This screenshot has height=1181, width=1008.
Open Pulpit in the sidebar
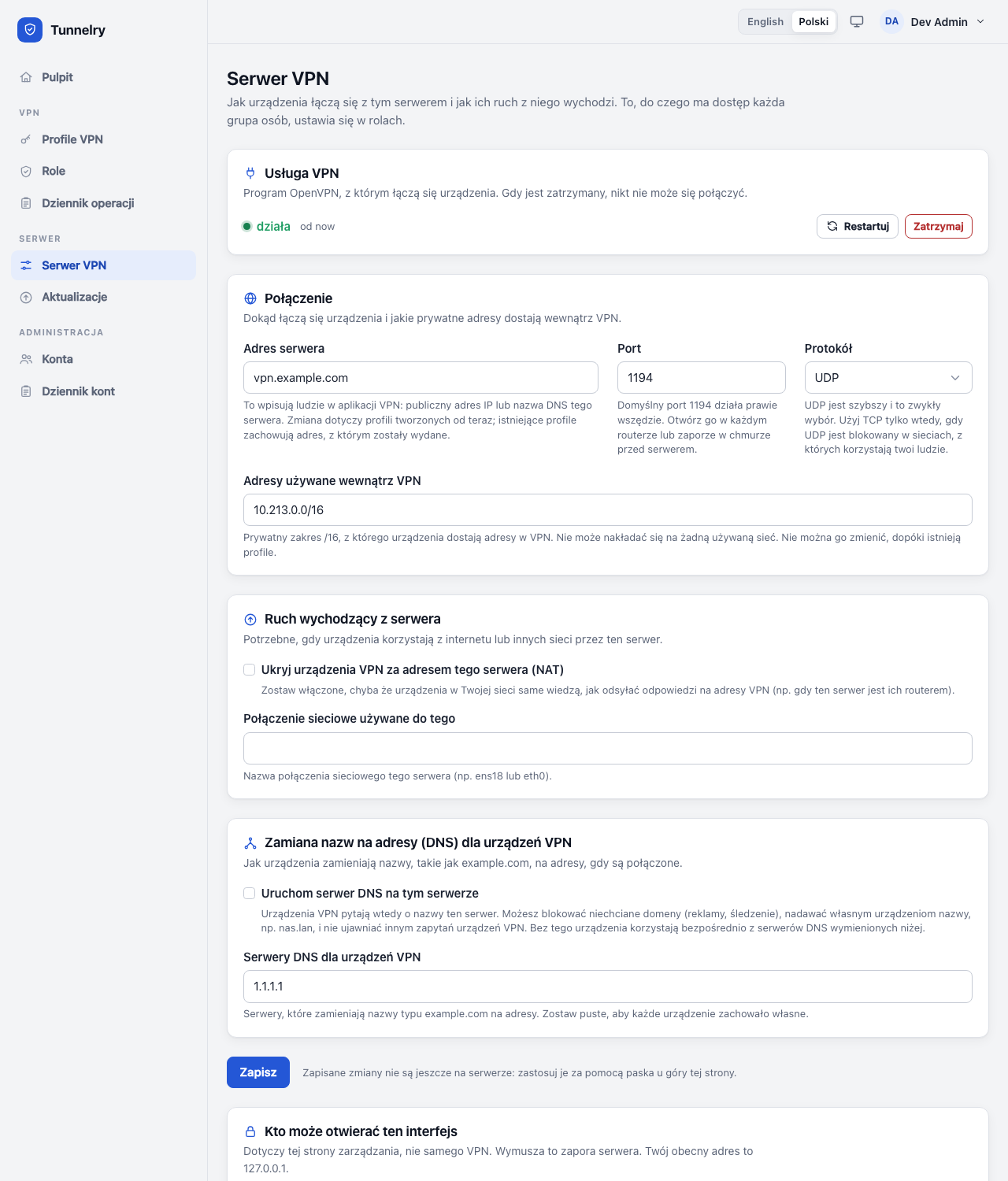[103, 77]
